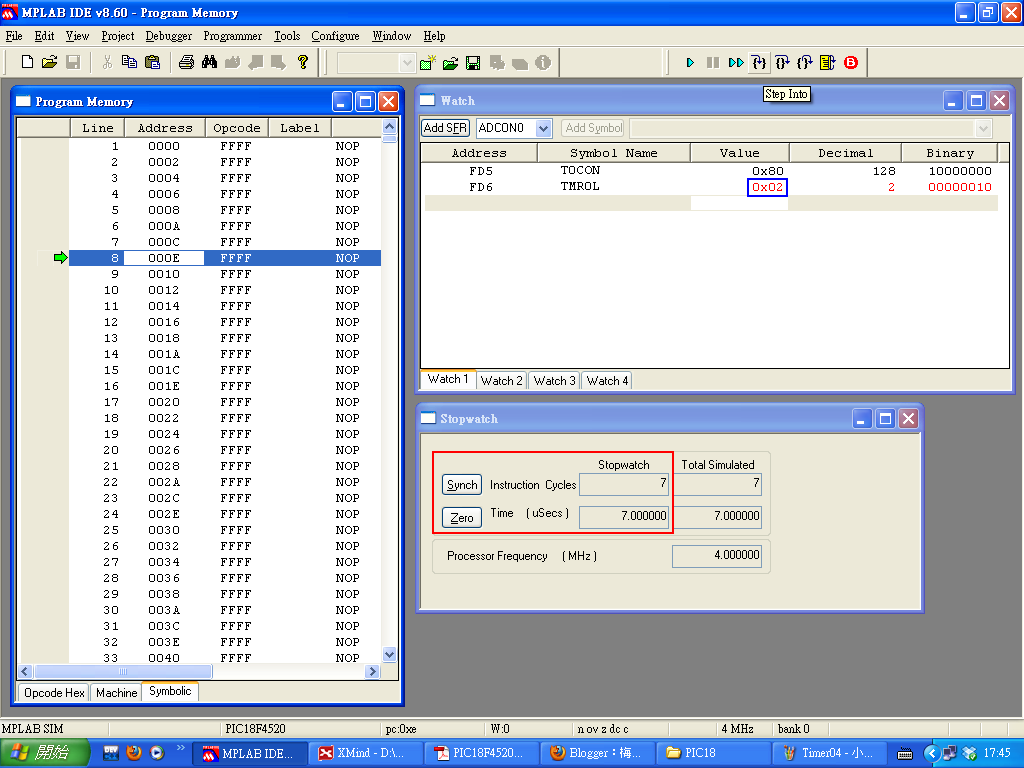Click the Program Memory scroll down arrow
The image size is (1024, 768).
coord(389,654)
